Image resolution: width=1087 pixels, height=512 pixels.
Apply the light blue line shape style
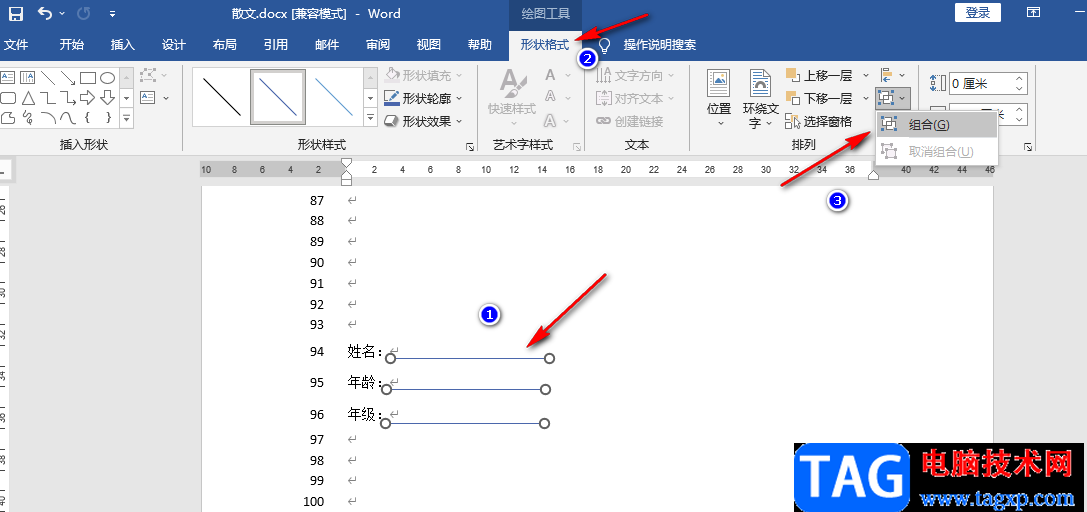point(334,97)
